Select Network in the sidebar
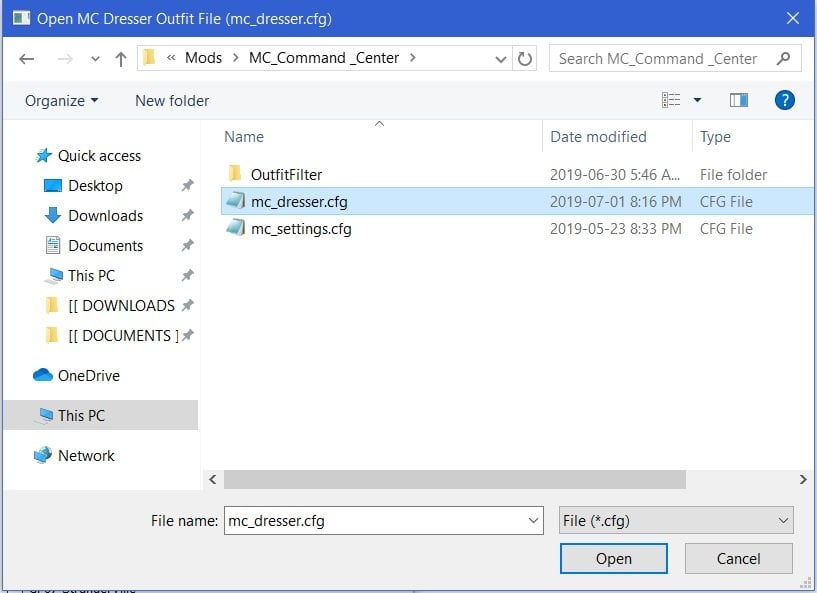Screen dimensions: 817x593 pos(86,455)
